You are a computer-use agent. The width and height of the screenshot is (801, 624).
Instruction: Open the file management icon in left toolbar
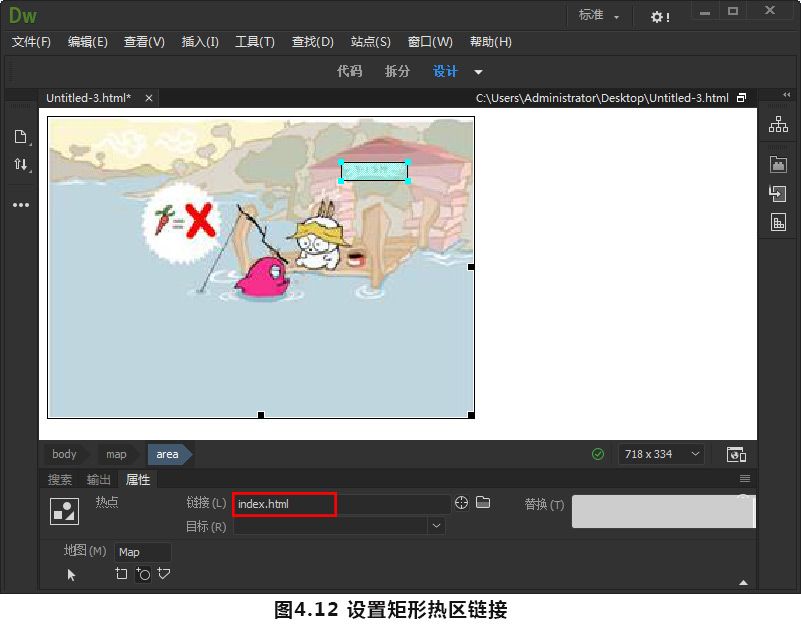(x=20, y=164)
